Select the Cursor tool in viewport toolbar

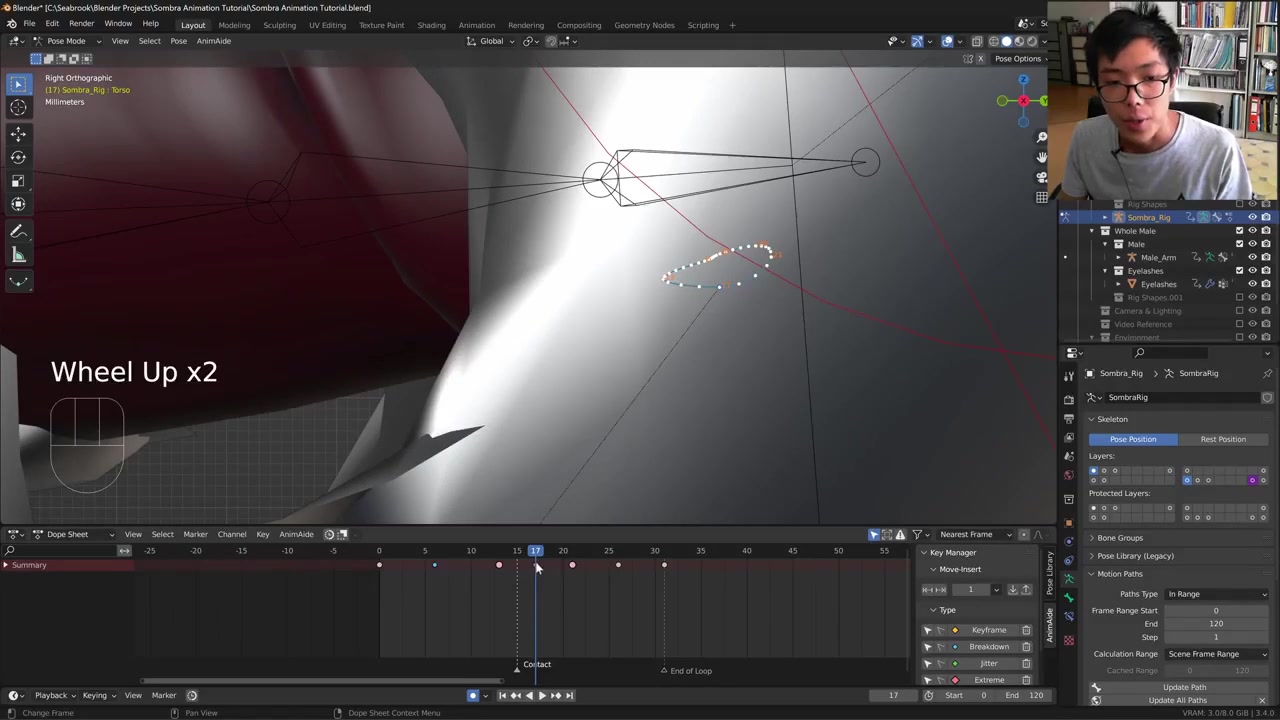tap(18, 108)
